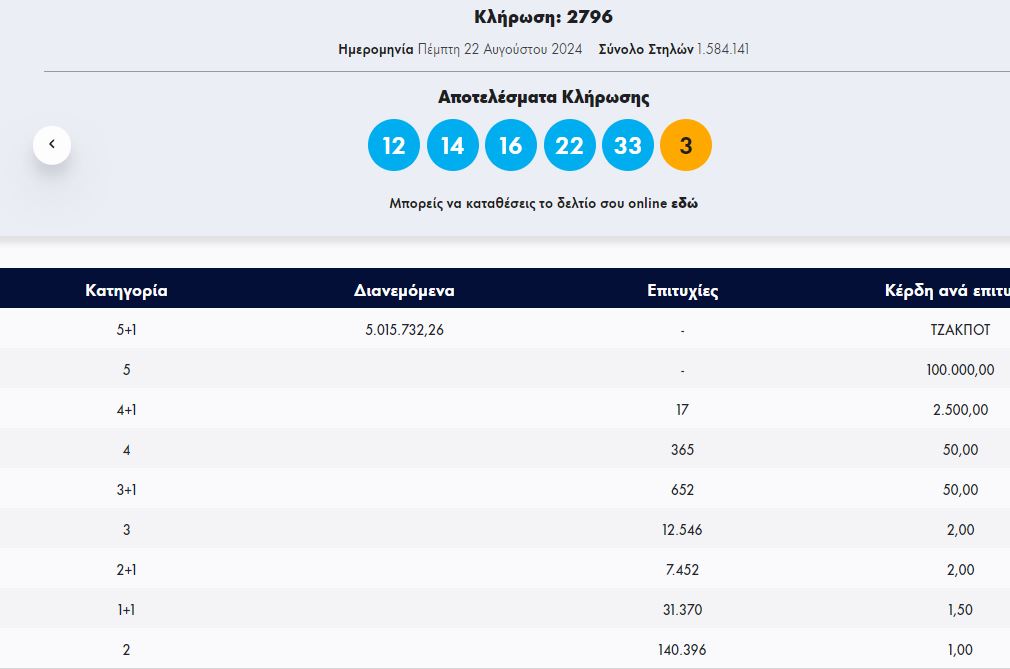The width and height of the screenshot is (1010, 669).
Task: Click the orange Joker ball number 3
Action: 686,146
